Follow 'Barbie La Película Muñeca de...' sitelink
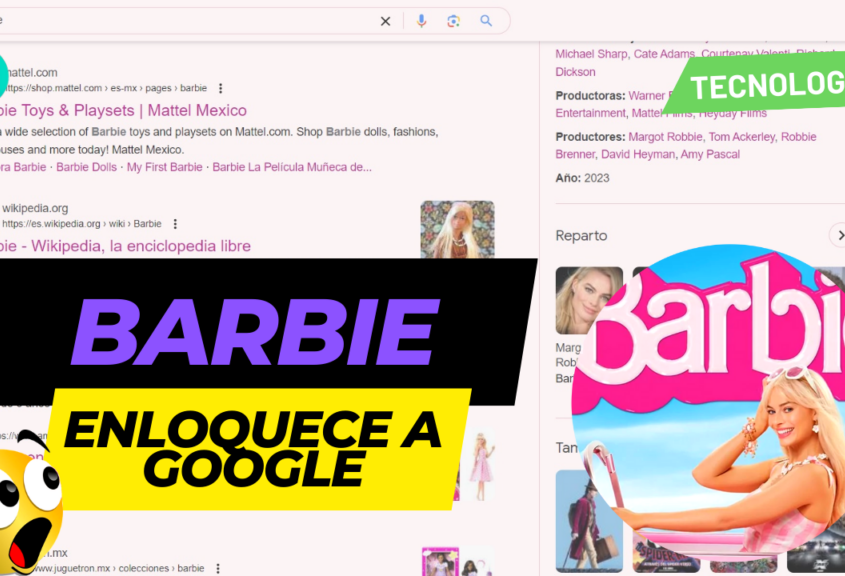 click(x=292, y=167)
